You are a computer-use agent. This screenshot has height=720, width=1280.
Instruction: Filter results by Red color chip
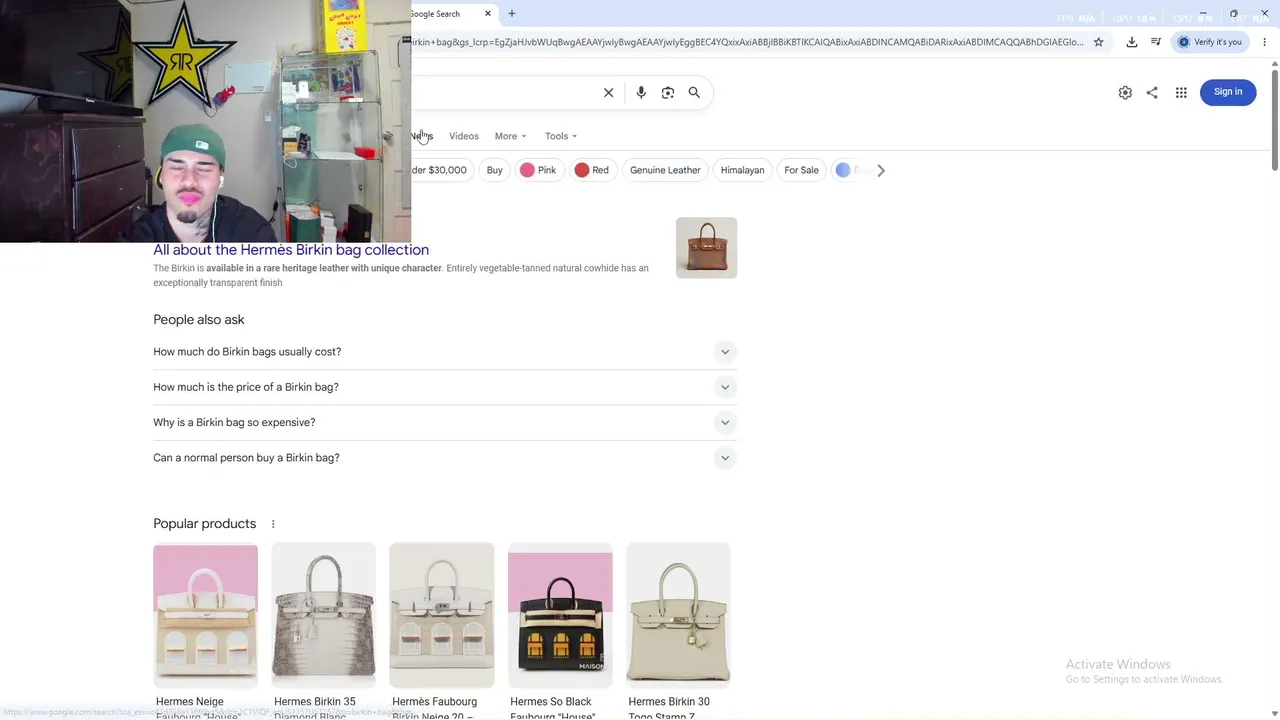coord(592,170)
